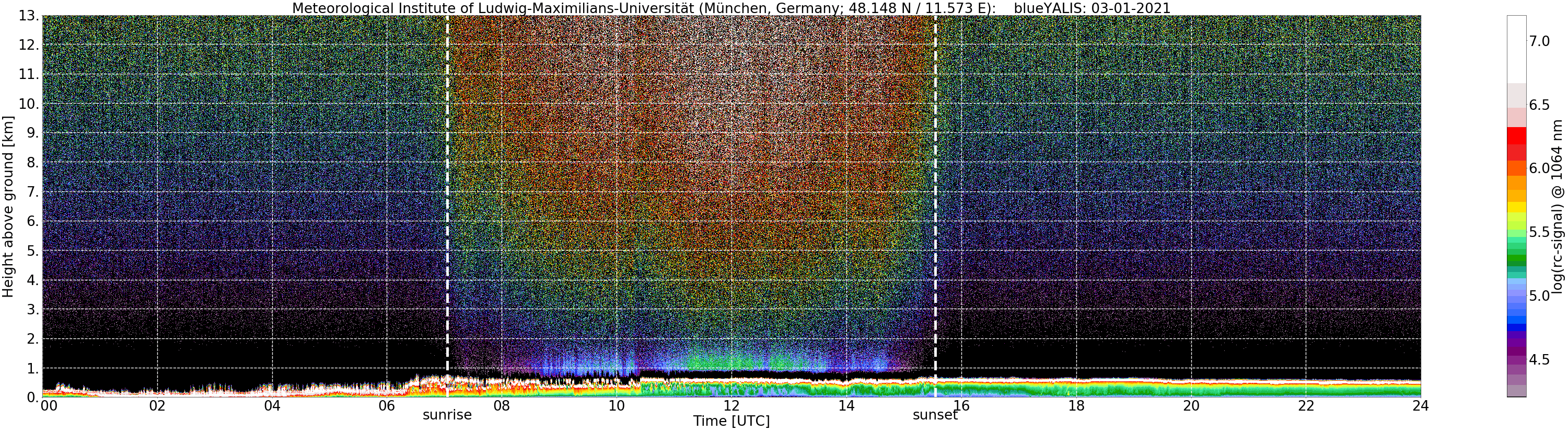Screen dimensions: 1568x431
Task: Click the "13." height axis tick label
Action: 29,16
